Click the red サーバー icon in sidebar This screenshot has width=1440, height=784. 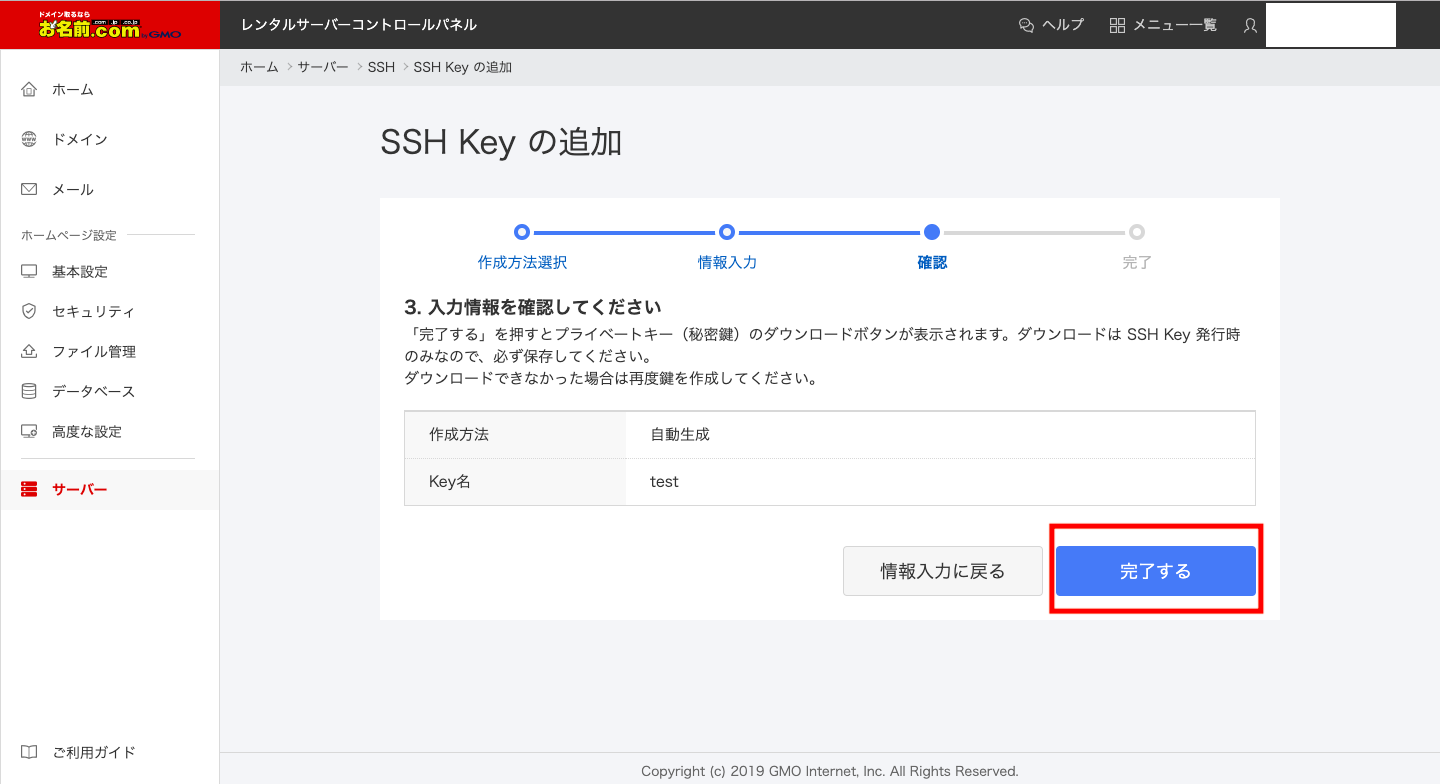click(x=29, y=490)
